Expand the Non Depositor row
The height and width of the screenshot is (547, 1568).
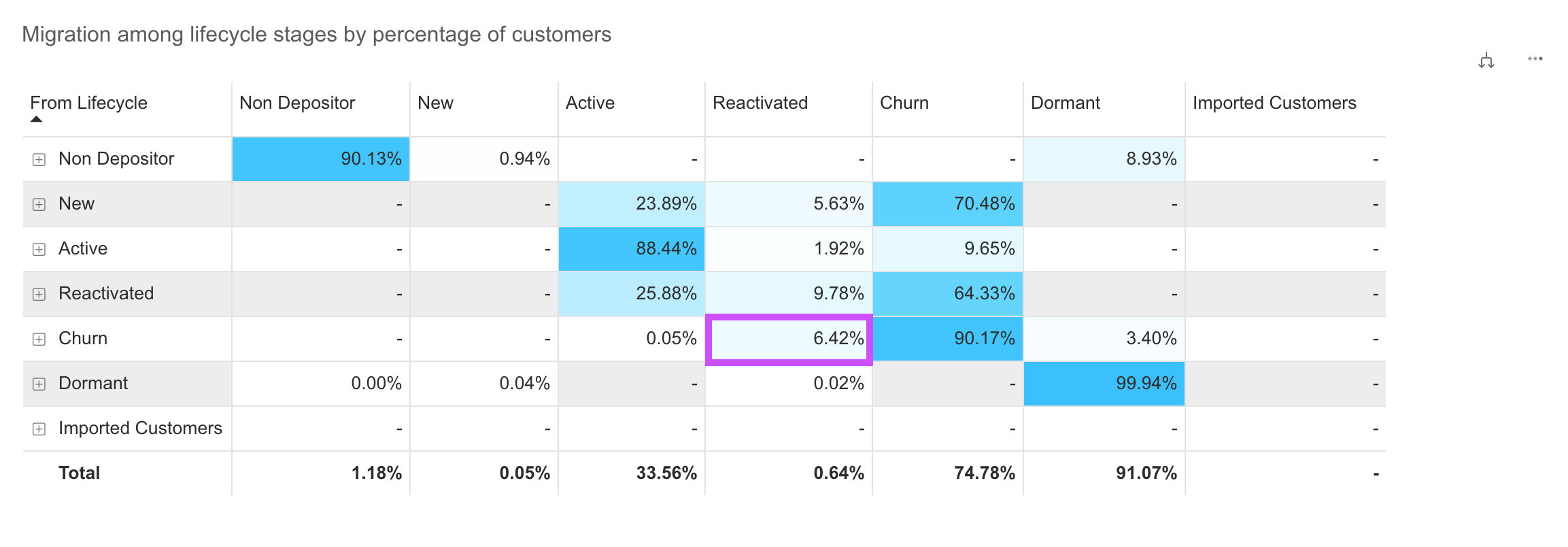click(39, 159)
